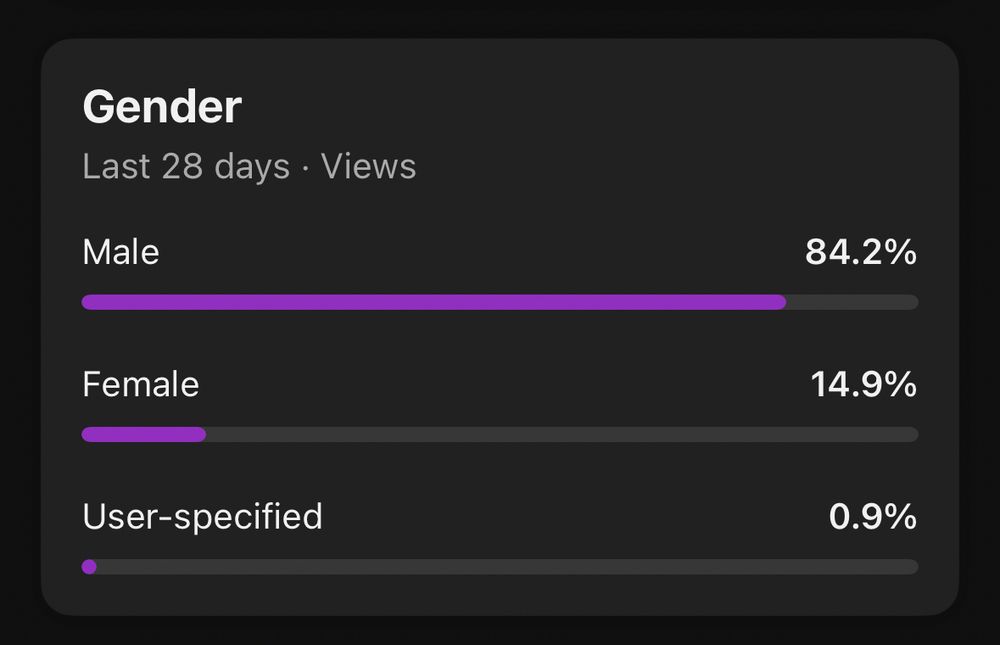This screenshot has height=645, width=1000.
Task: Select the Male row label
Action: click(120, 252)
